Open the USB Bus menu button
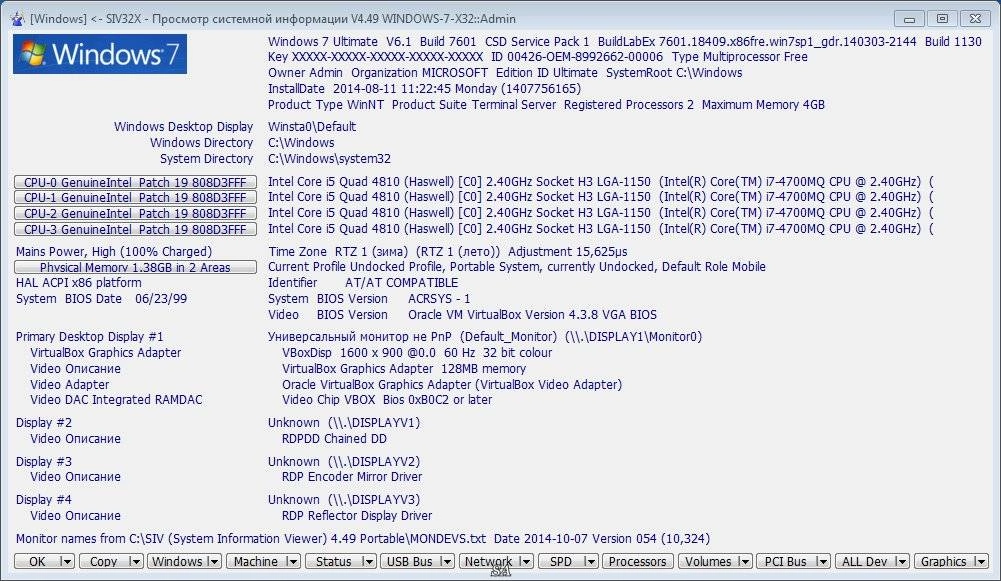Image resolution: width=1001 pixels, height=581 pixels. pos(410,561)
